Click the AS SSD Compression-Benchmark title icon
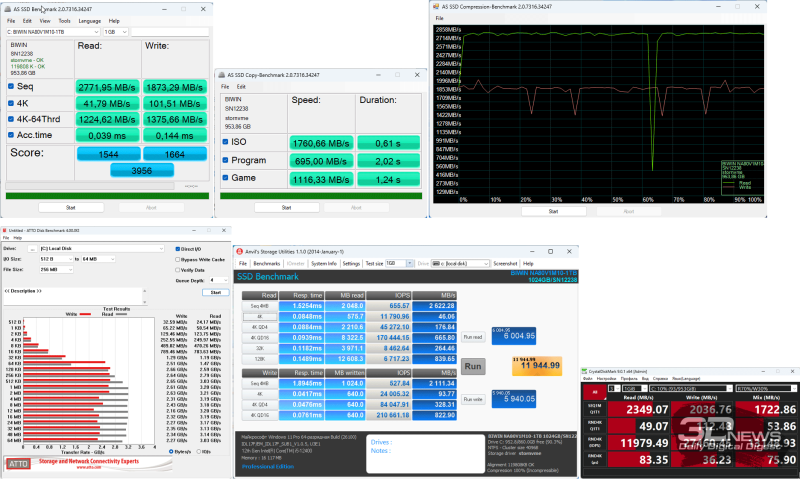 [x=438, y=6]
